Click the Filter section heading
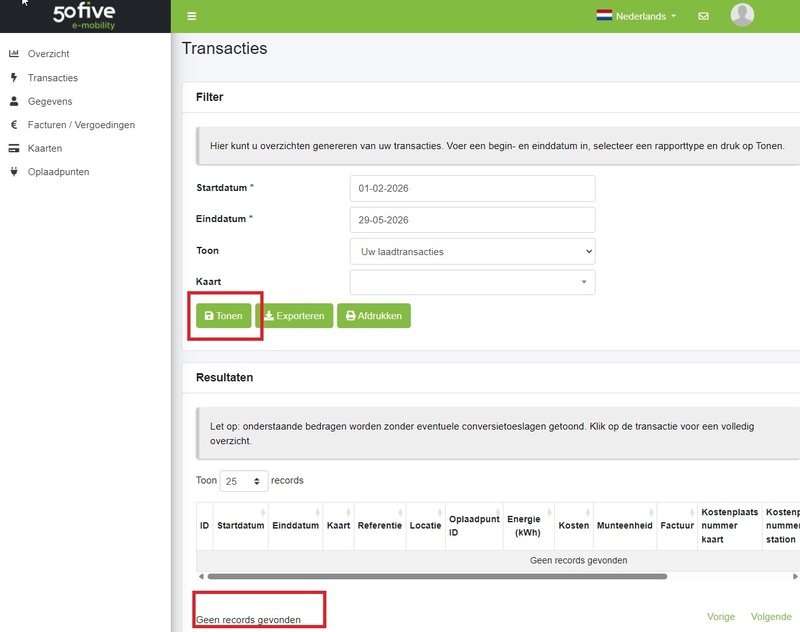This screenshot has height=632, width=800. (x=210, y=97)
